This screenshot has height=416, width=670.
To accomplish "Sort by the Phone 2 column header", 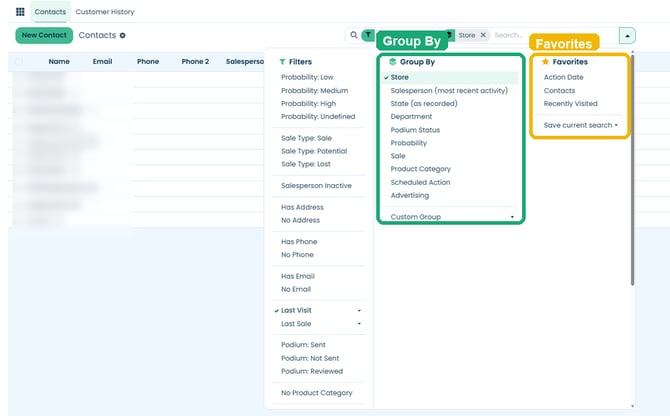I will coord(195,62).
